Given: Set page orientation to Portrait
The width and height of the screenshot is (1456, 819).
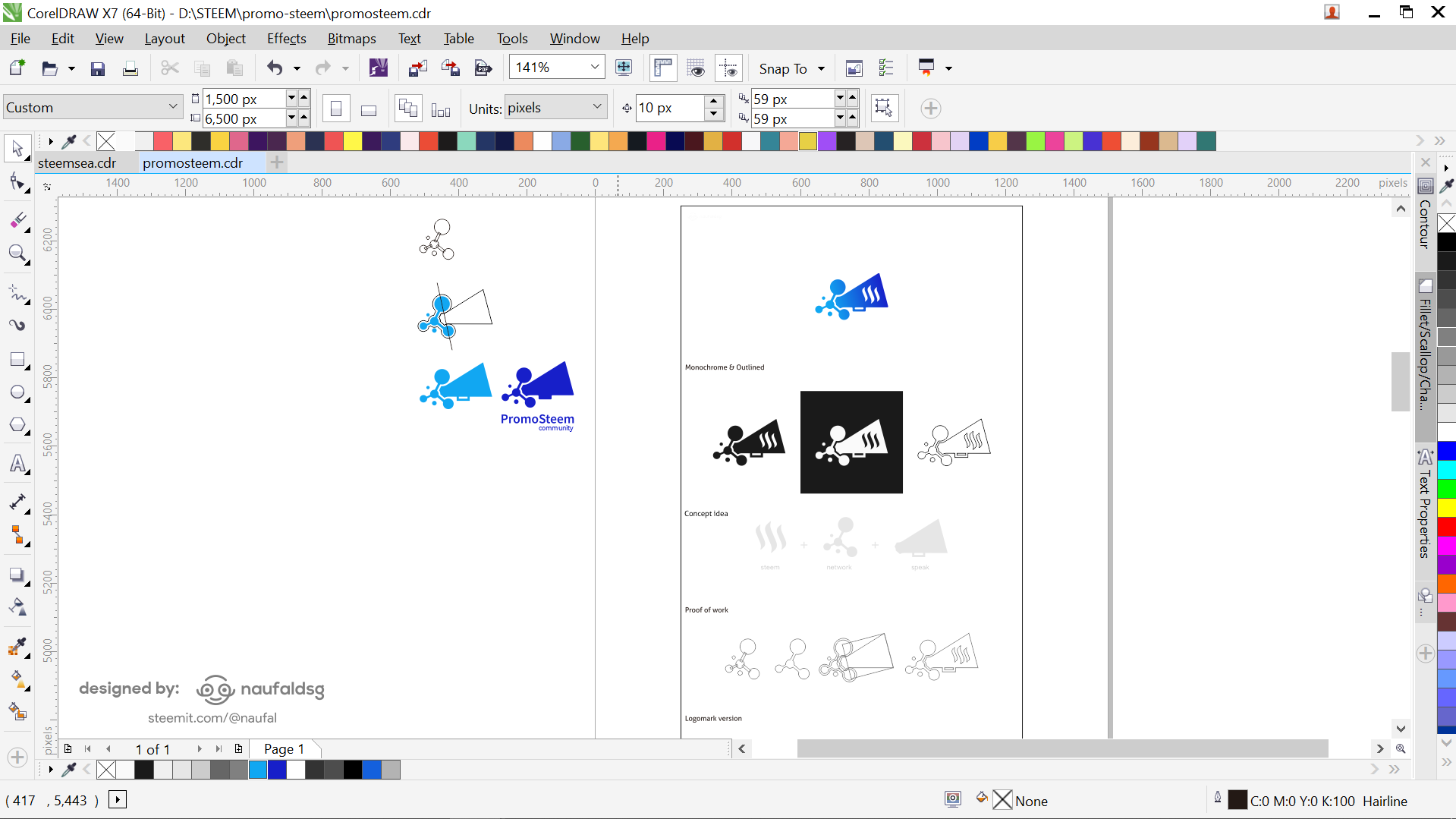Looking at the screenshot, I should click(x=336, y=109).
